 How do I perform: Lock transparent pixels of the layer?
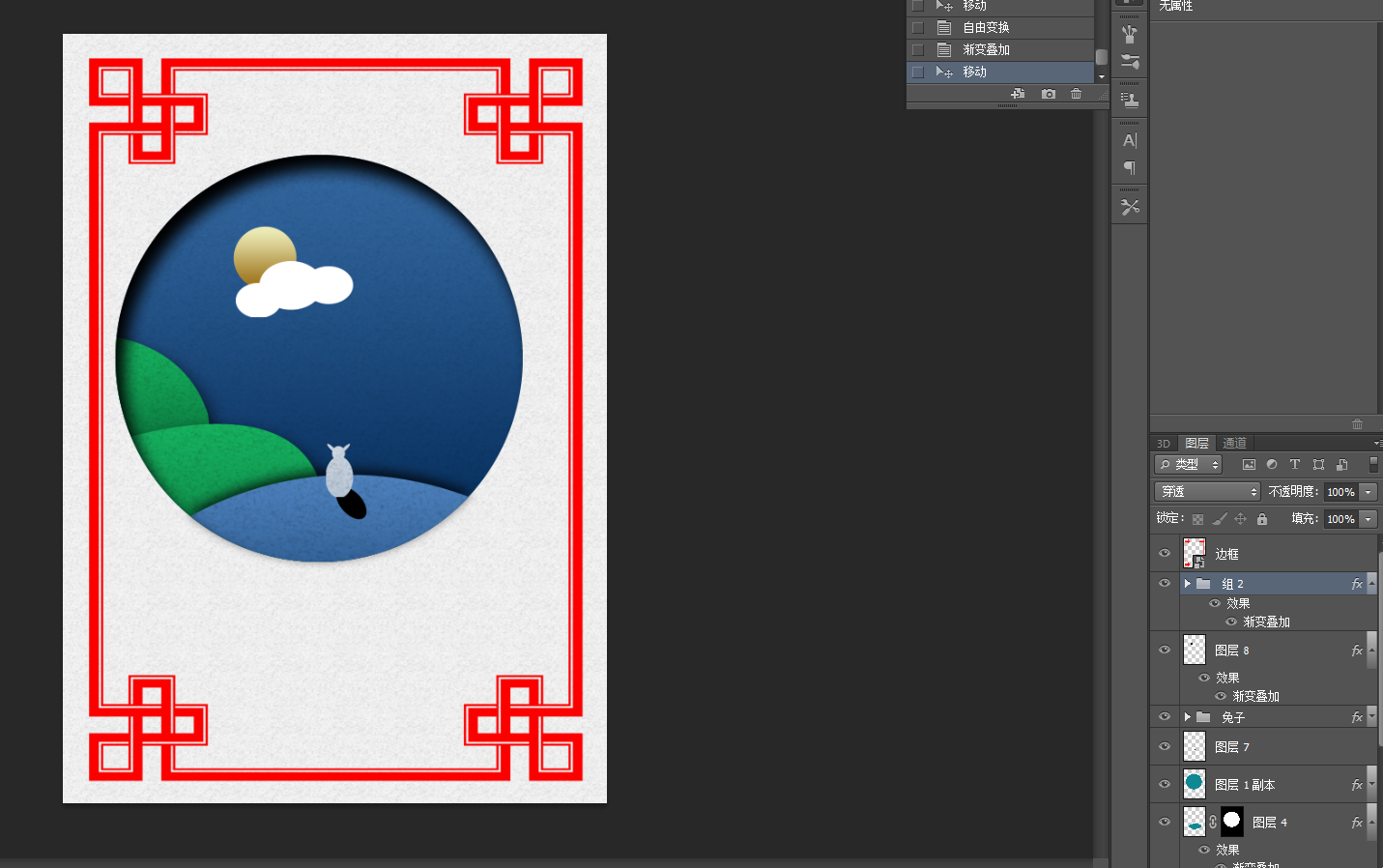(x=1197, y=519)
